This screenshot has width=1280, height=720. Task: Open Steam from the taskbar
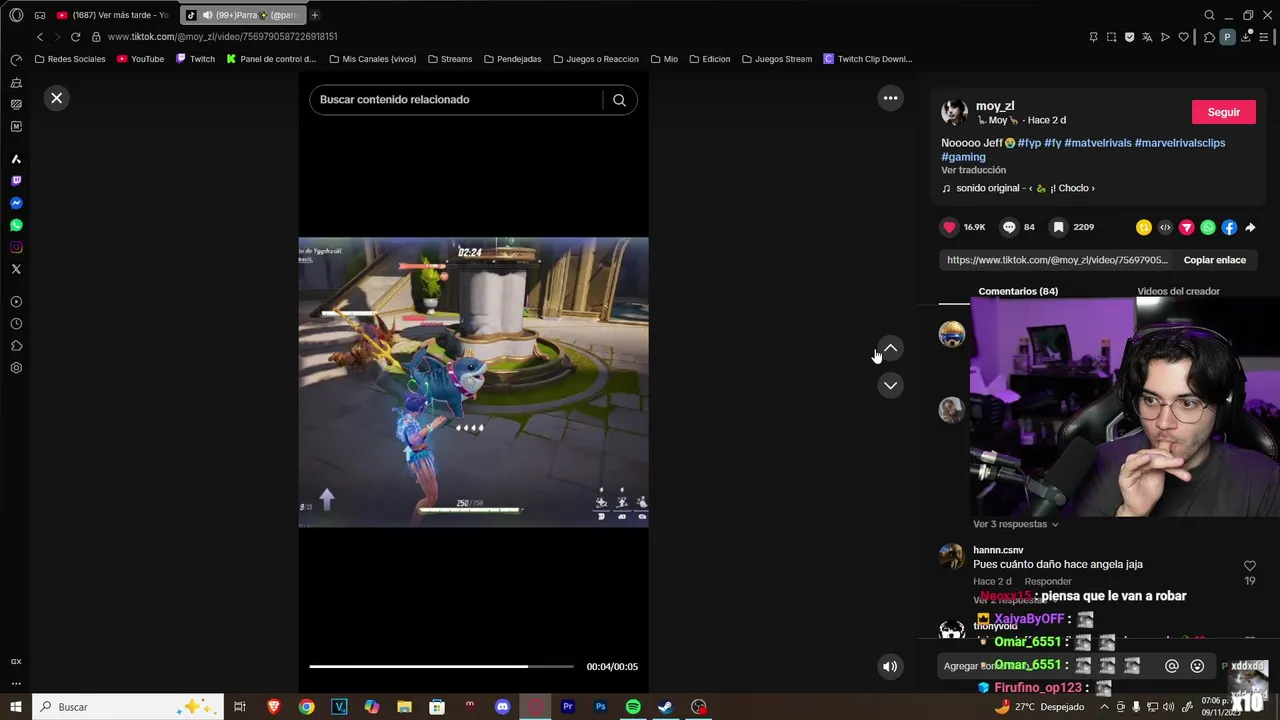point(665,707)
